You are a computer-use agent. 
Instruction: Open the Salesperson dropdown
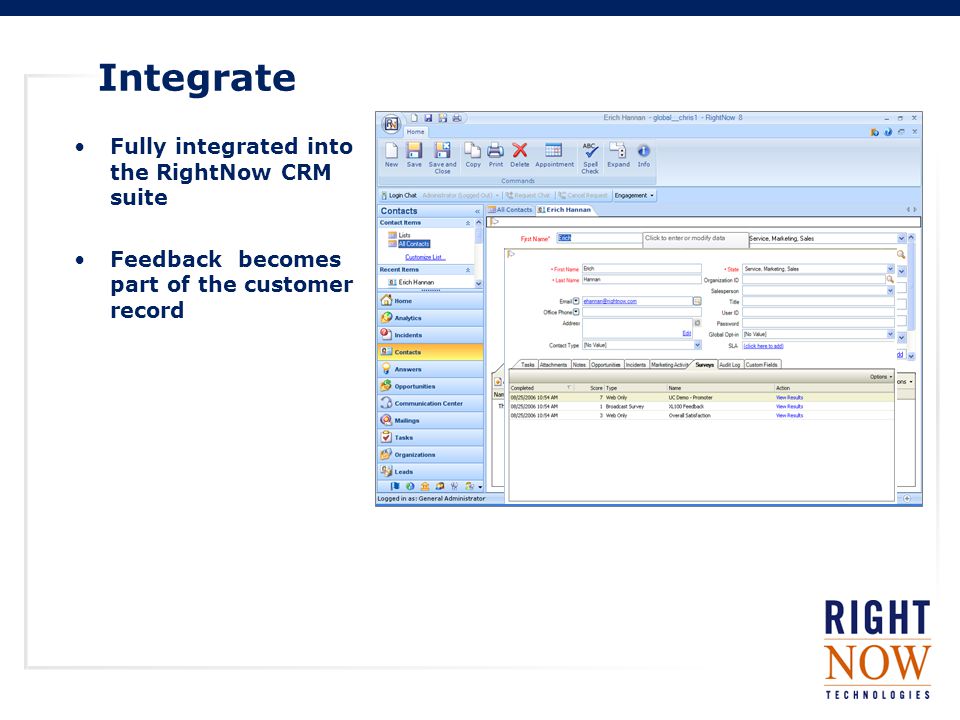[890, 291]
